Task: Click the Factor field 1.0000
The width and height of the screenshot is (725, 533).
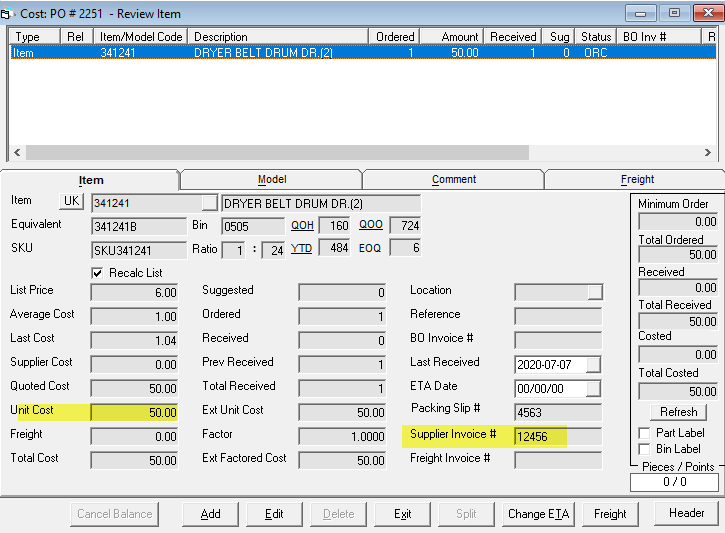Action: [x=342, y=436]
